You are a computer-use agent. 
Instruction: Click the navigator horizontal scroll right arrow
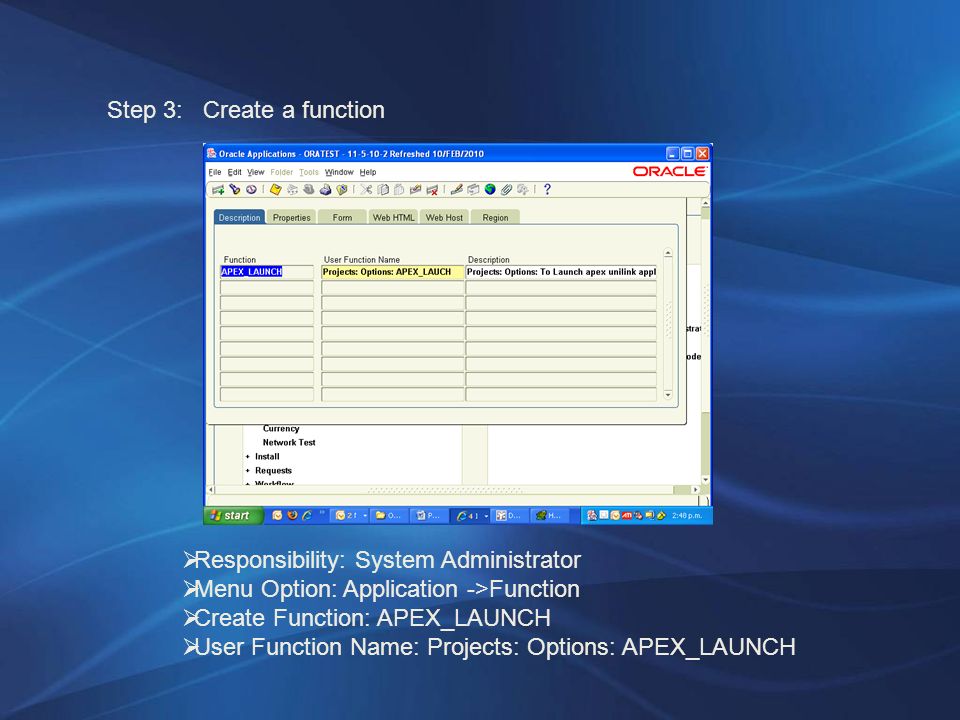point(695,490)
